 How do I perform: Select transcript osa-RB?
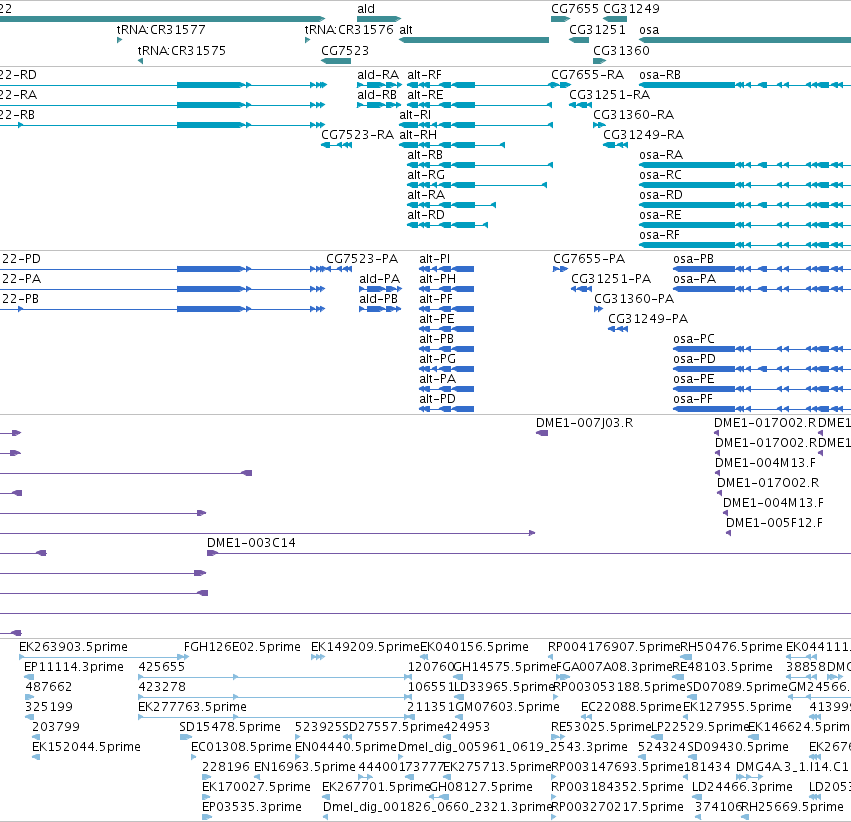pos(660,75)
